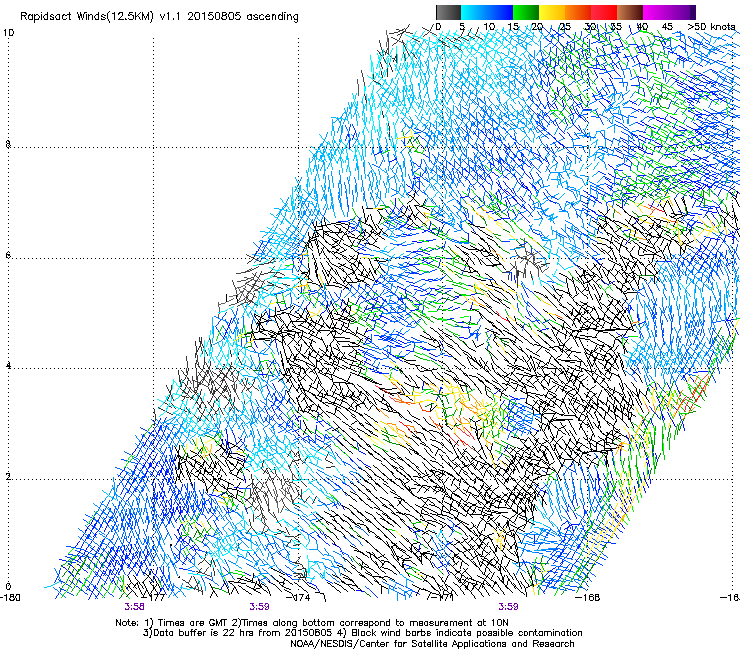
Task: Click the '10' label on the color legend
Action: [x=489, y=27]
